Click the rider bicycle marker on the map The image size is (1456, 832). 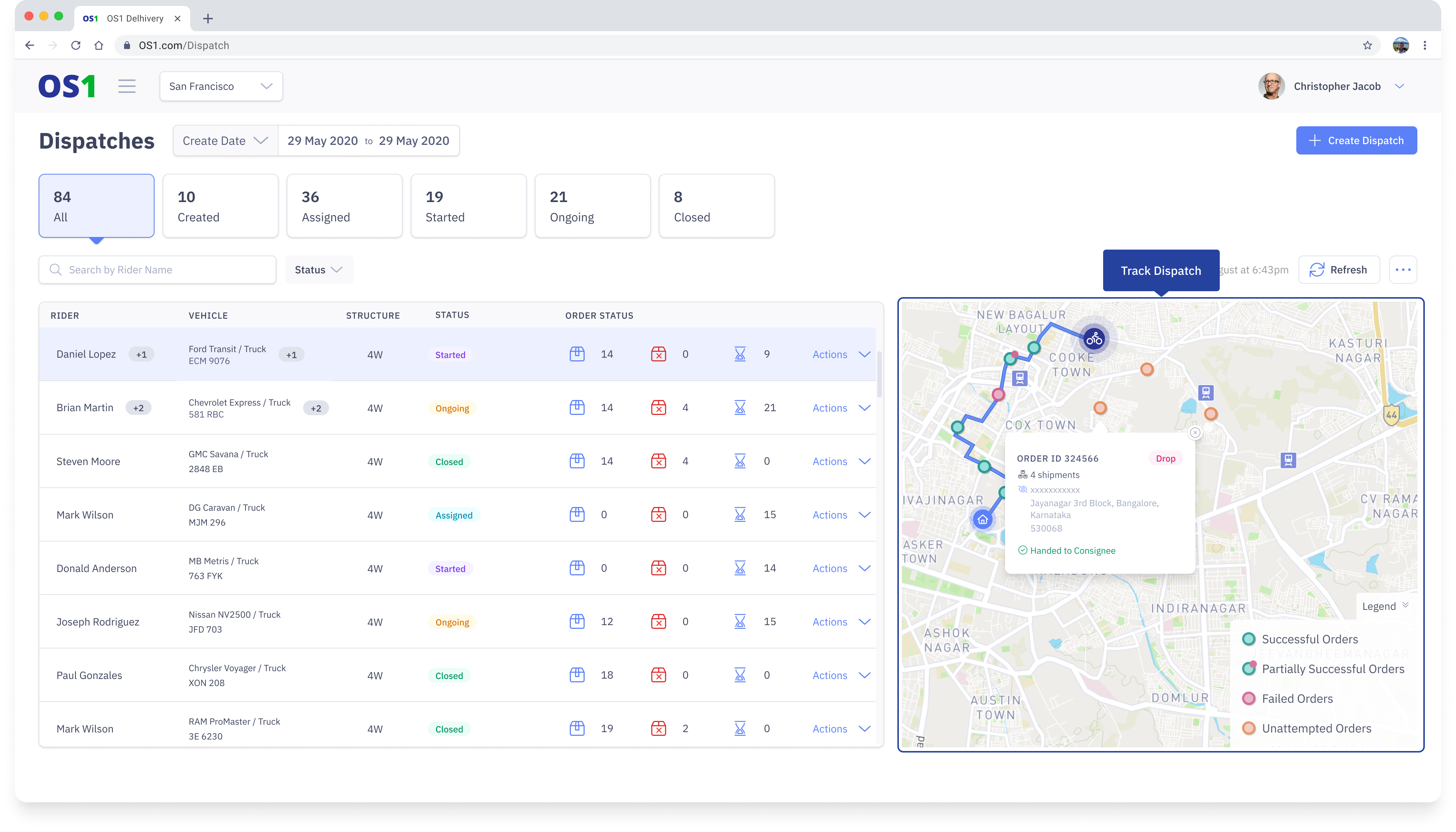tap(1094, 339)
